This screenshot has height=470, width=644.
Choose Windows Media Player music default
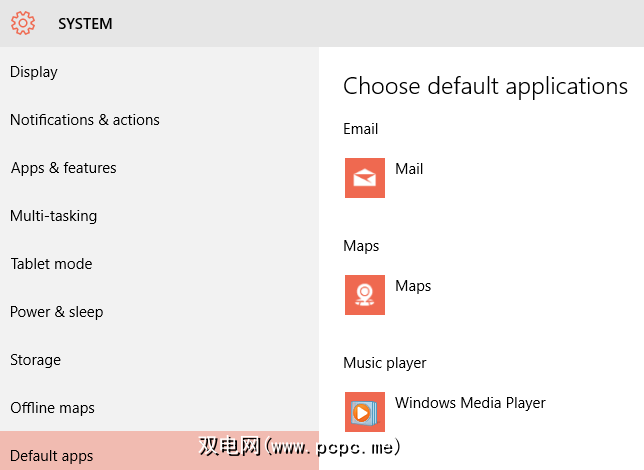[x=470, y=403]
